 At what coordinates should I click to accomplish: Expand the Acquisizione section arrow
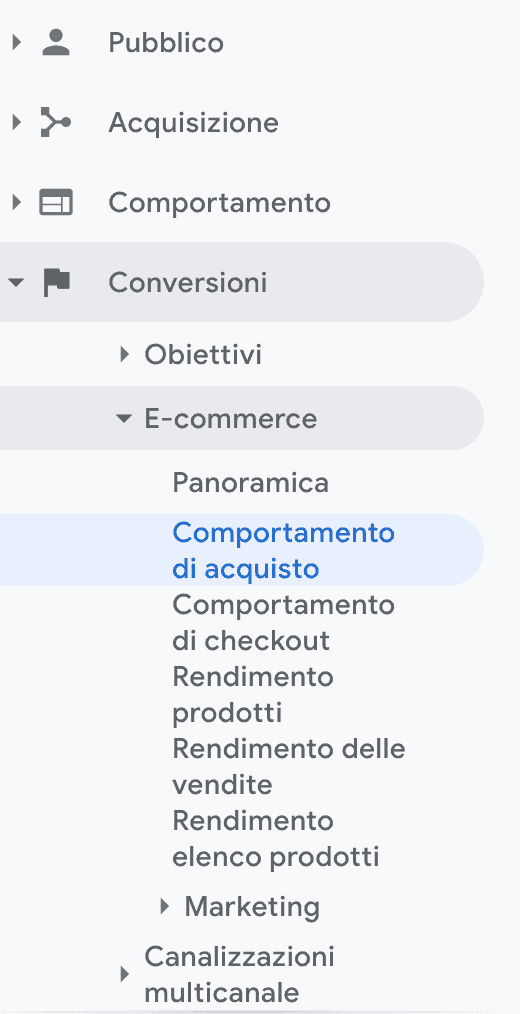click(17, 122)
